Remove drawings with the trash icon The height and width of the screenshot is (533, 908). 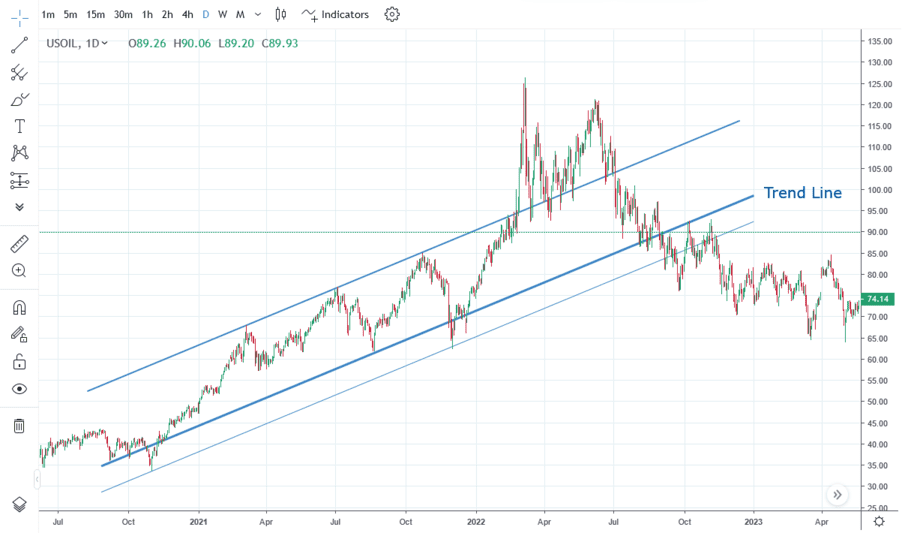(x=18, y=426)
